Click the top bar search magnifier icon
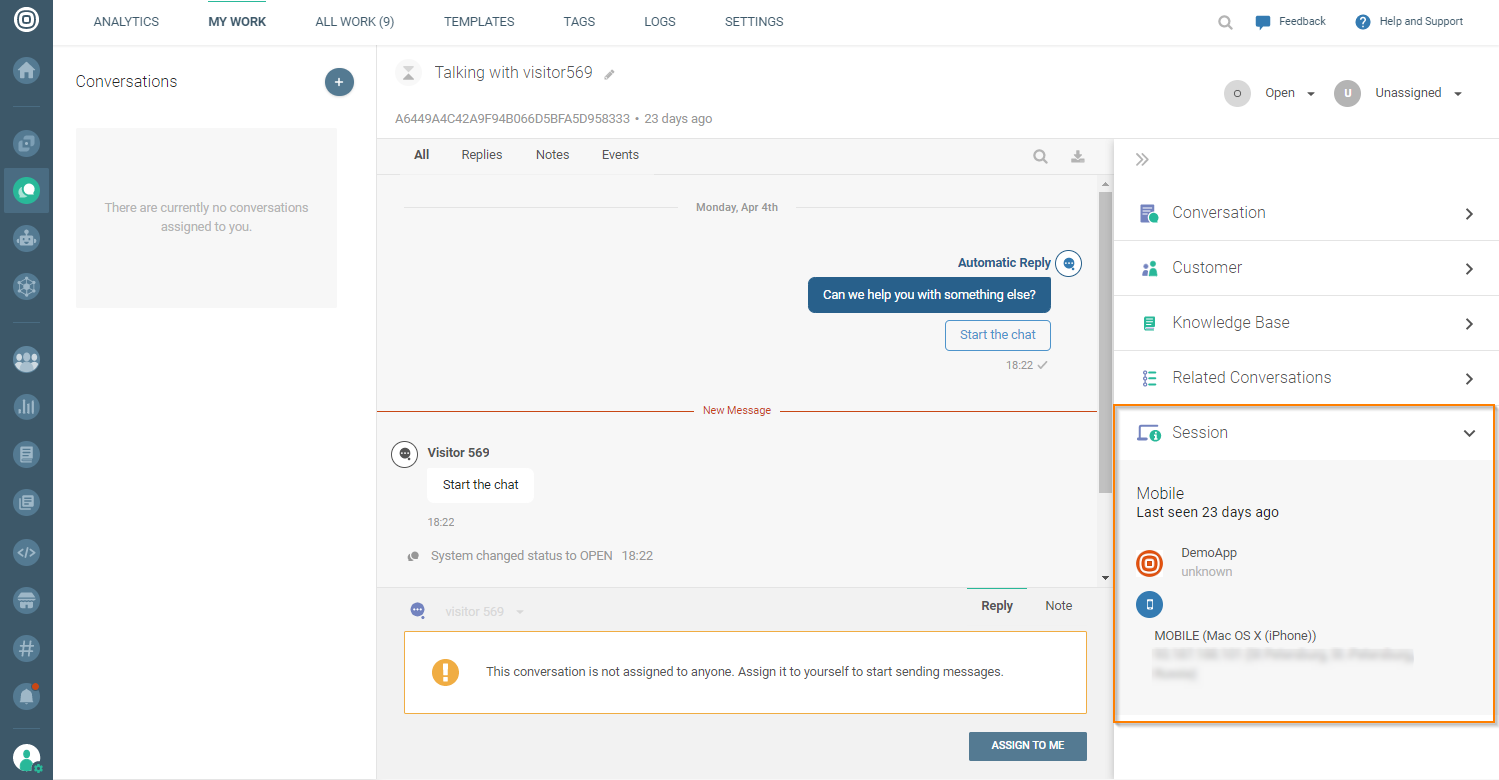Image resolution: width=1499 pixels, height=780 pixels. [1225, 22]
